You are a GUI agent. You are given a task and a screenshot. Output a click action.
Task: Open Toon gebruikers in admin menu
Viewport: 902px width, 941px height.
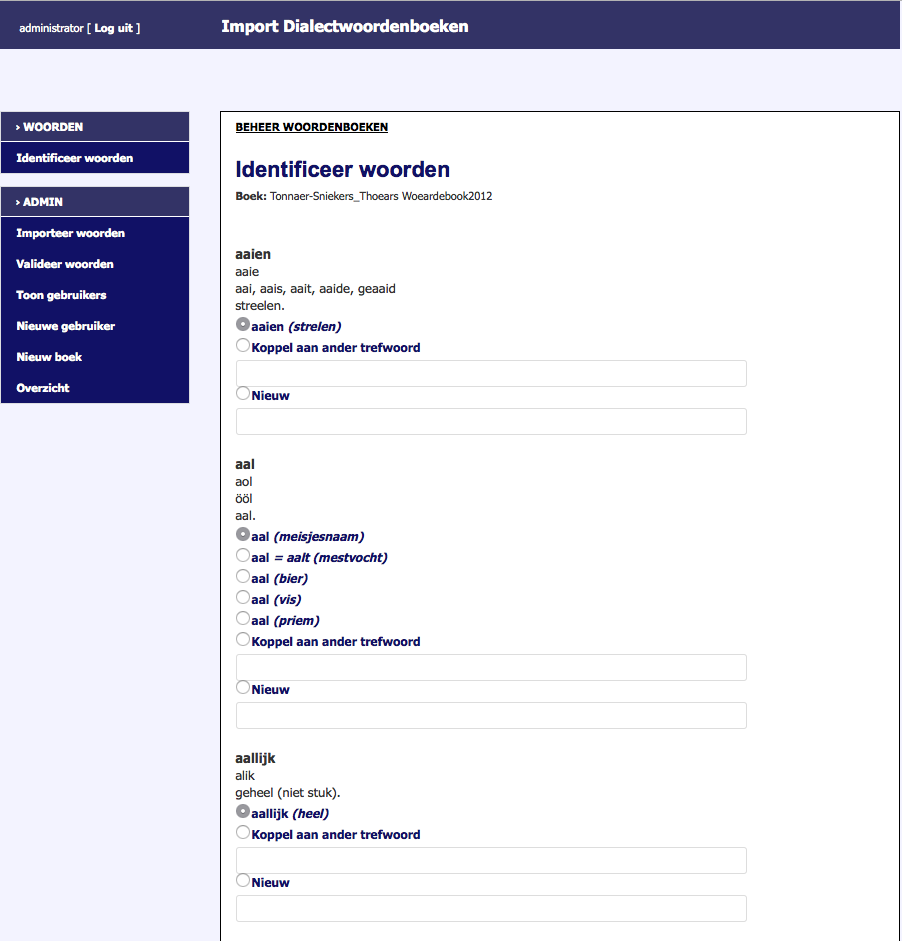pos(62,295)
